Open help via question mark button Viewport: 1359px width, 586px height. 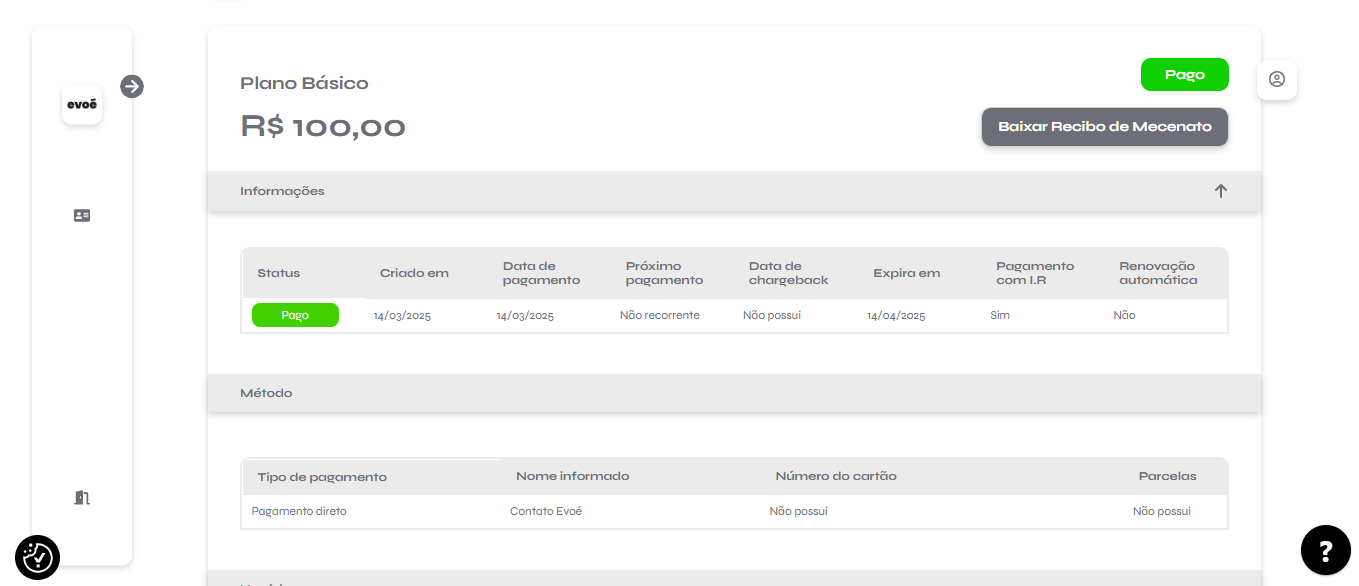[1325, 550]
